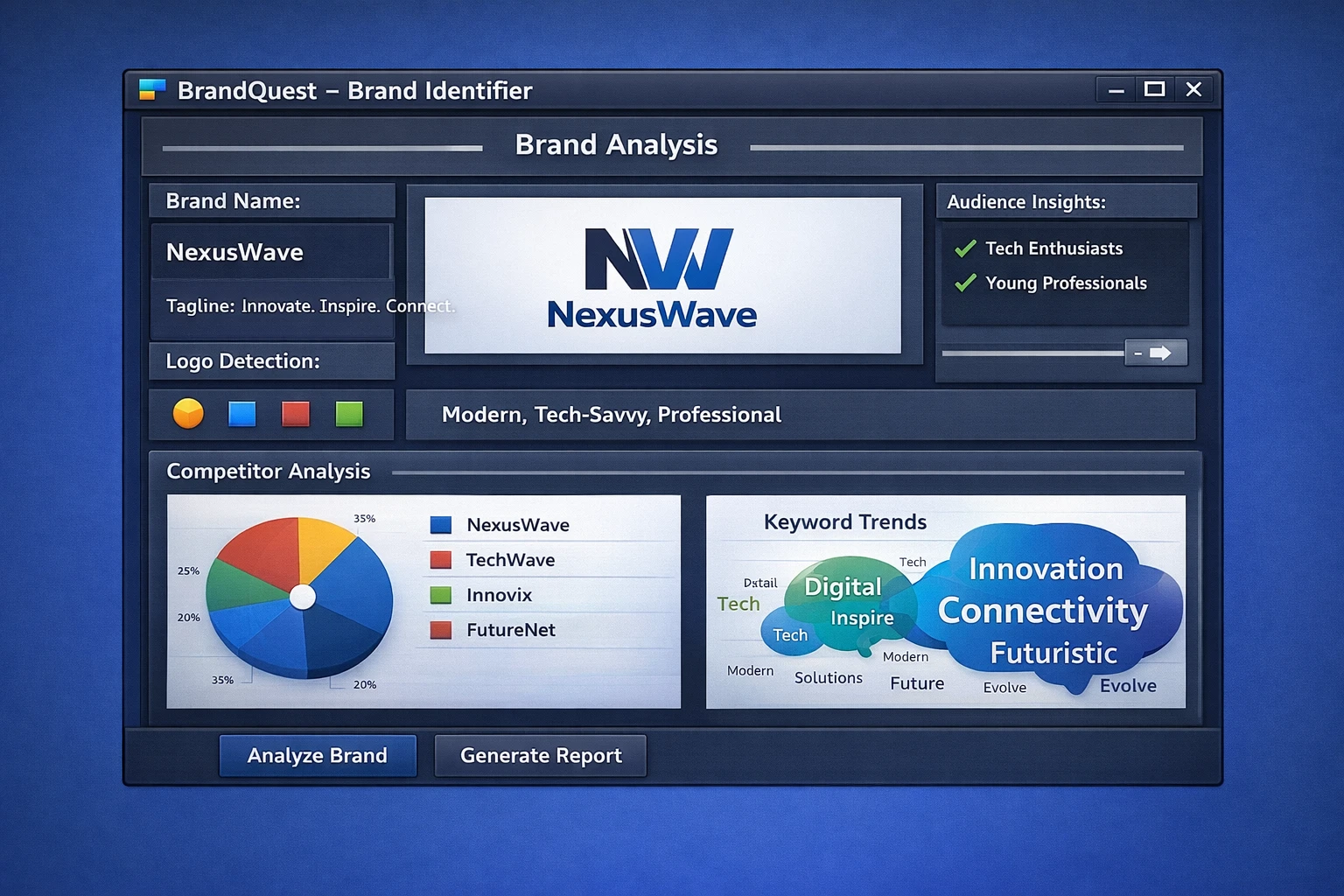Image resolution: width=1344 pixels, height=896 pixels.
Task: Open the Competitor Analysis section header
Action: tap(269, 472)
